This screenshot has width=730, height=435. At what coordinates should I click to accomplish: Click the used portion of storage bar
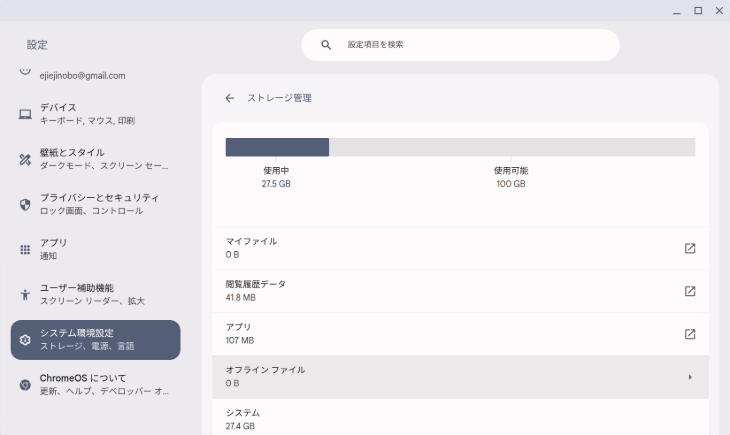[x=277, y=147]
